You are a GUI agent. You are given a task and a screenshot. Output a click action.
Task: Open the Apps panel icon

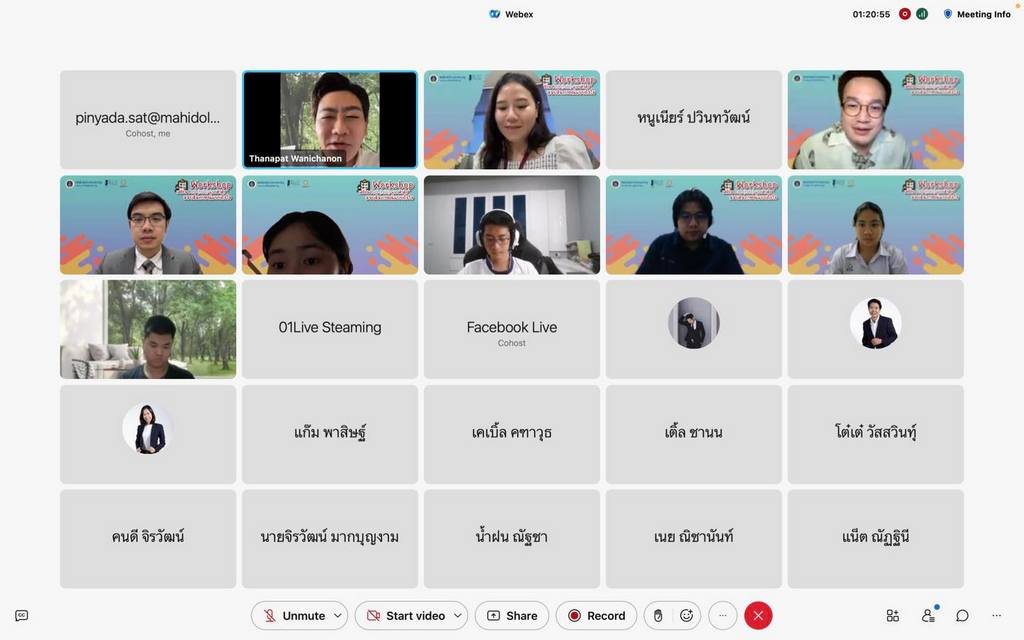coord(893,616)
